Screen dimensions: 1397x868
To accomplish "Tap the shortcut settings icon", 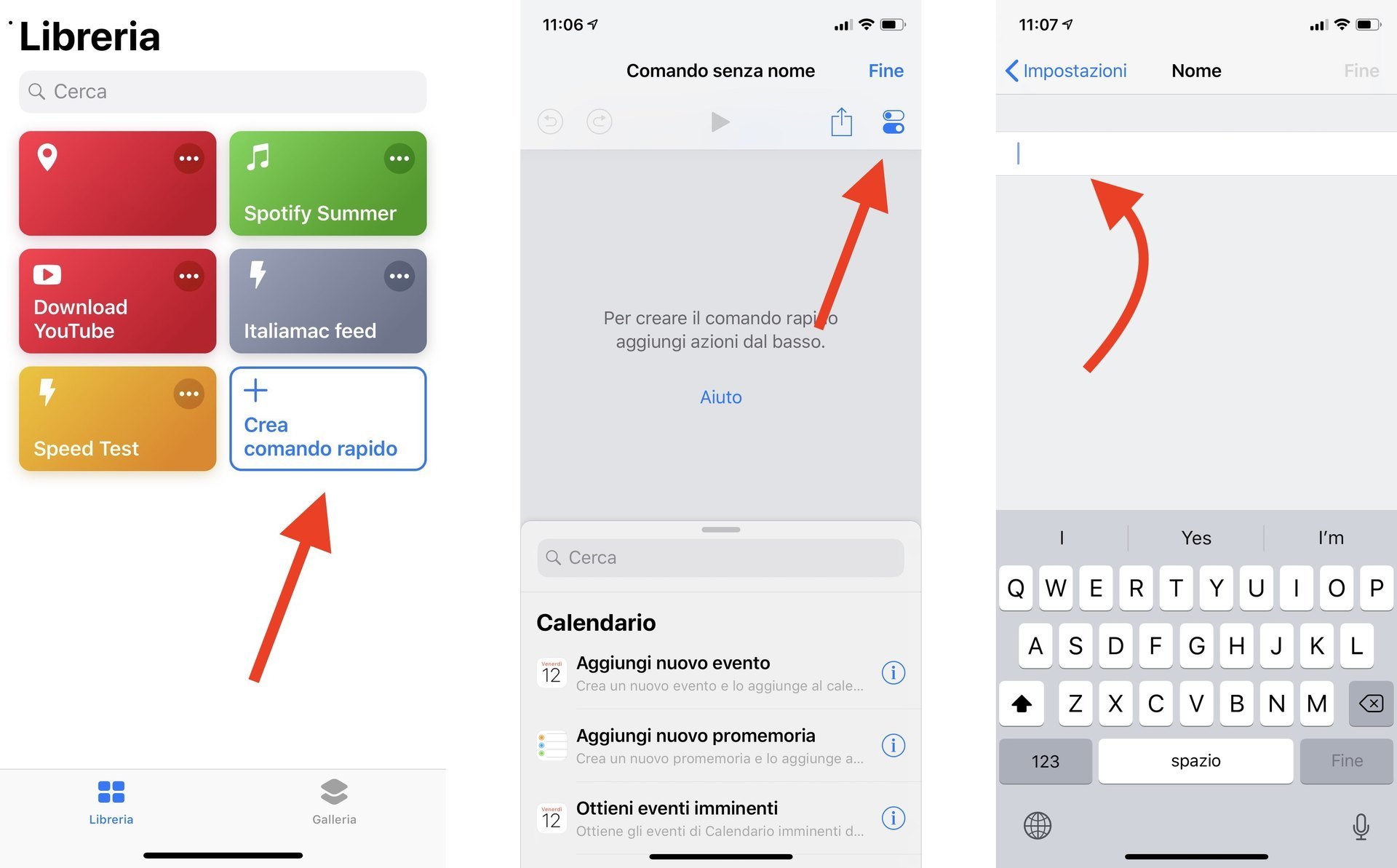I will pyautogui.click(x=892, y=122).
